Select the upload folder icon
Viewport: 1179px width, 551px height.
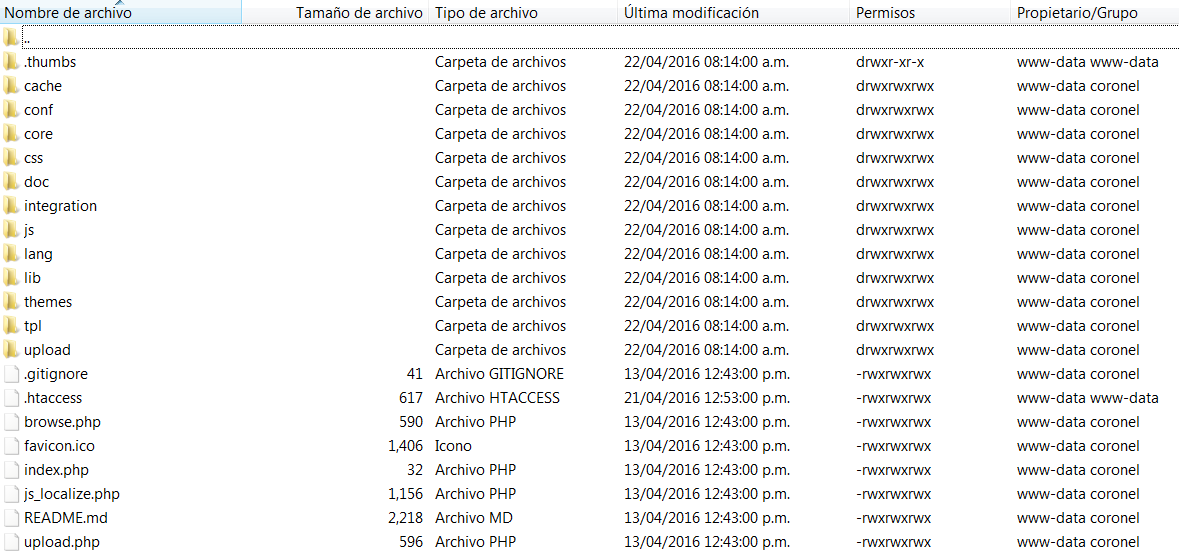11,350
